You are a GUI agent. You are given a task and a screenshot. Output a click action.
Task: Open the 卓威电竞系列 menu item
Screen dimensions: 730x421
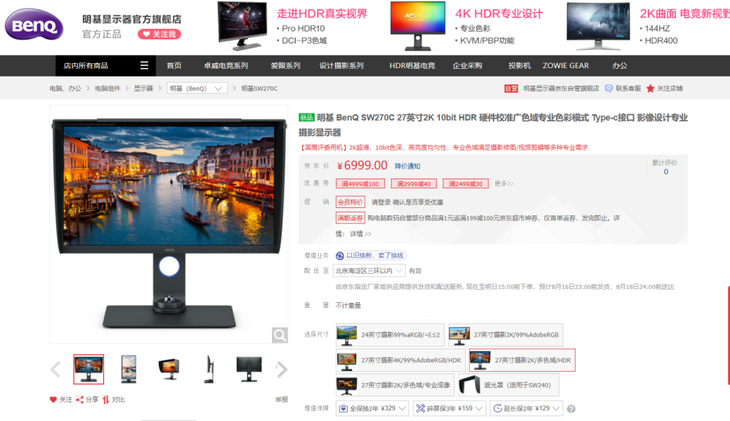coord(226,66)
